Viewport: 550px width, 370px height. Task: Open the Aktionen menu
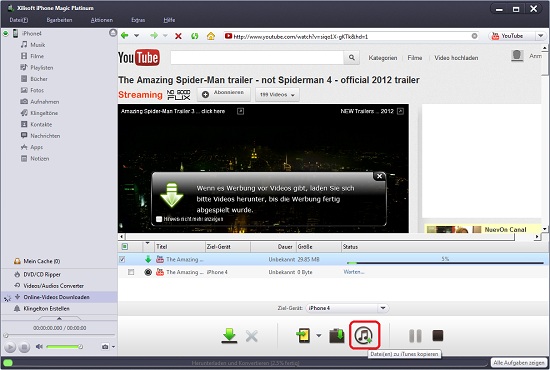tap(102, 20)
